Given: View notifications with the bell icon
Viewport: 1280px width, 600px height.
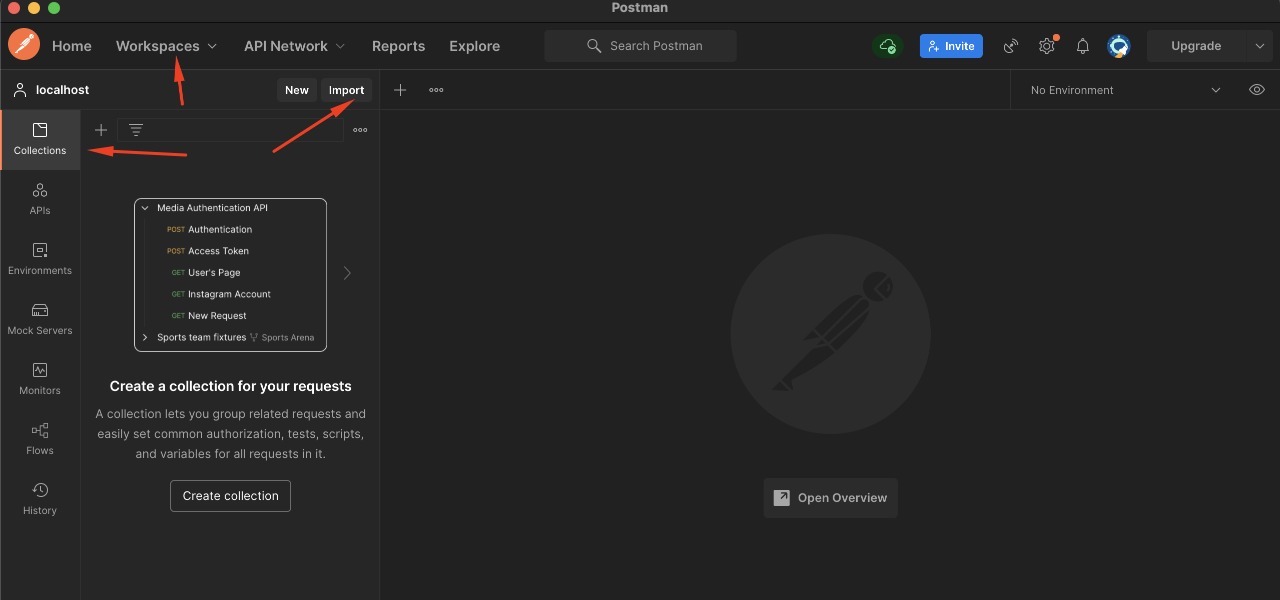Looking at the screenshot, I should 1083,46.
